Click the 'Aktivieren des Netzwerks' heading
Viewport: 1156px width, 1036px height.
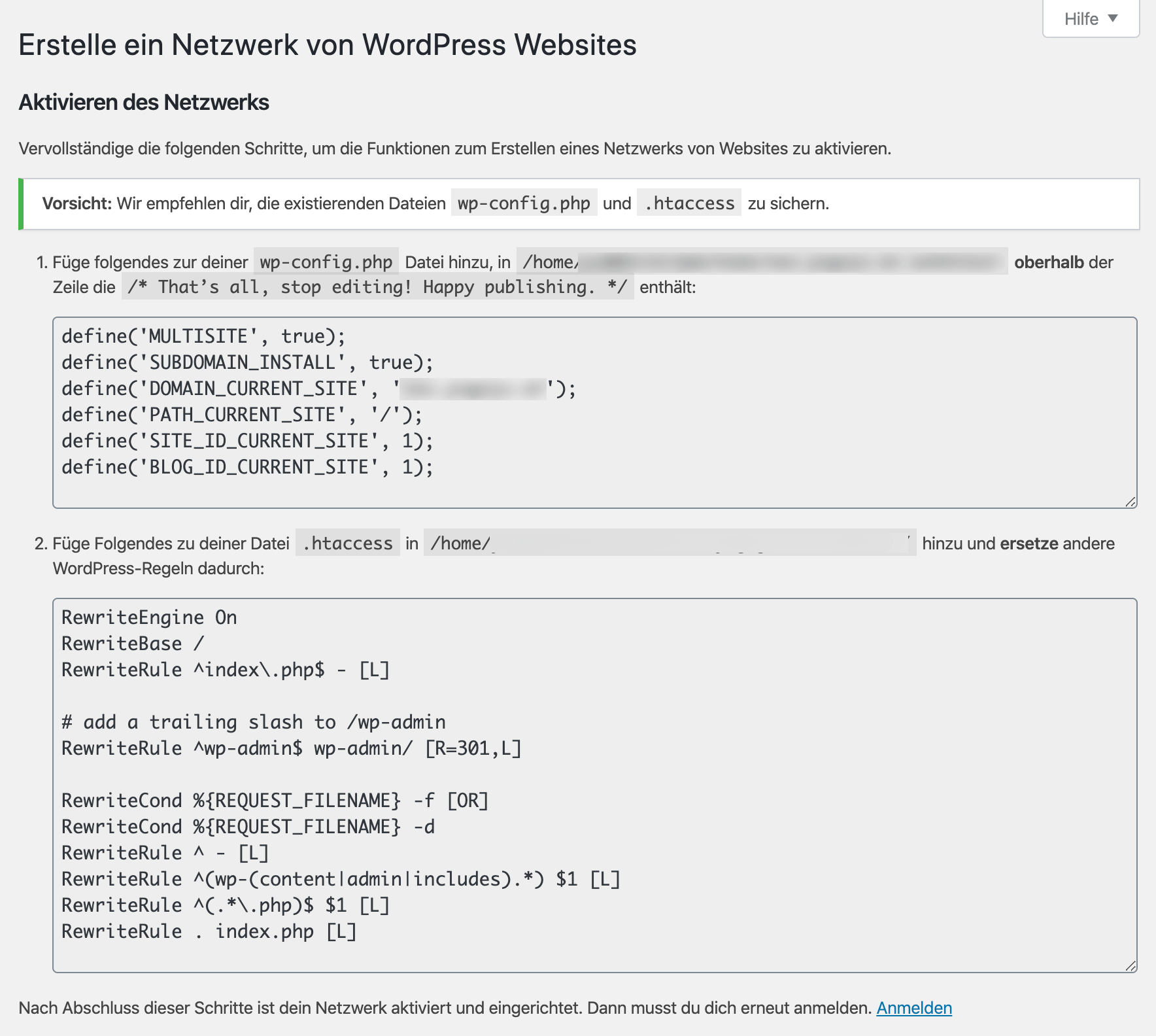(x=144, y=103)
